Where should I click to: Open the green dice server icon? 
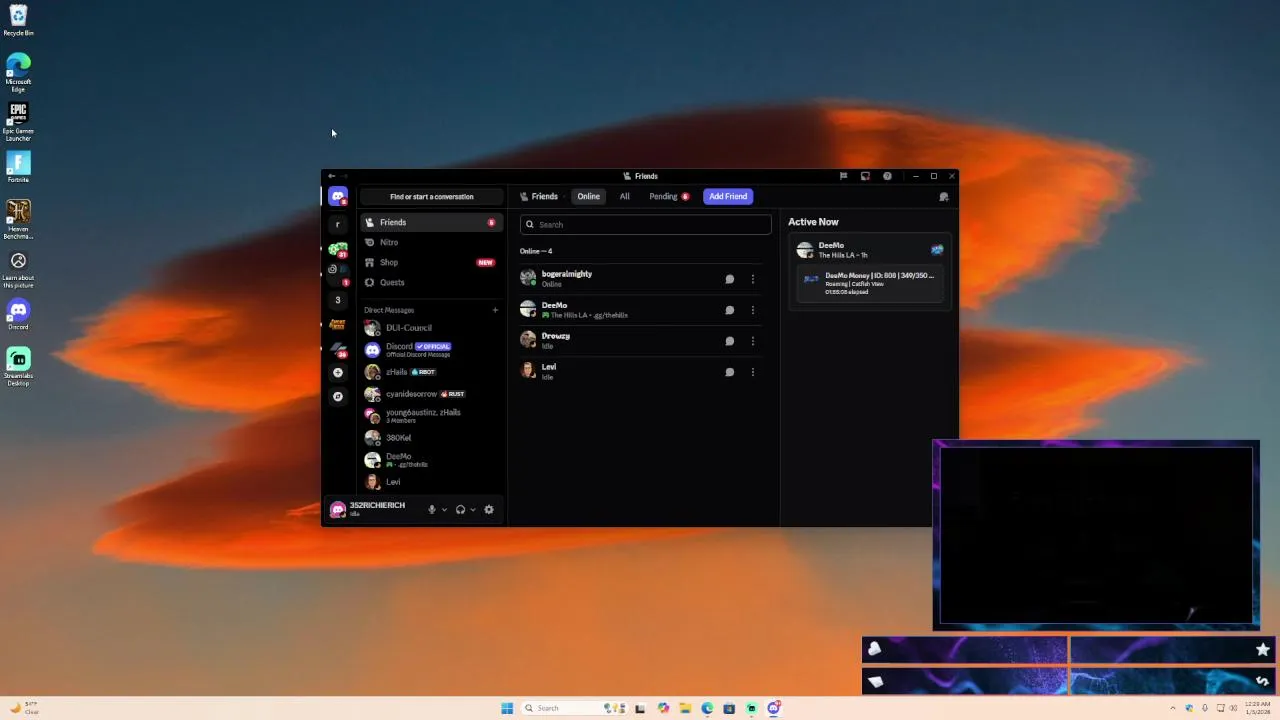[x=338, y=248]
